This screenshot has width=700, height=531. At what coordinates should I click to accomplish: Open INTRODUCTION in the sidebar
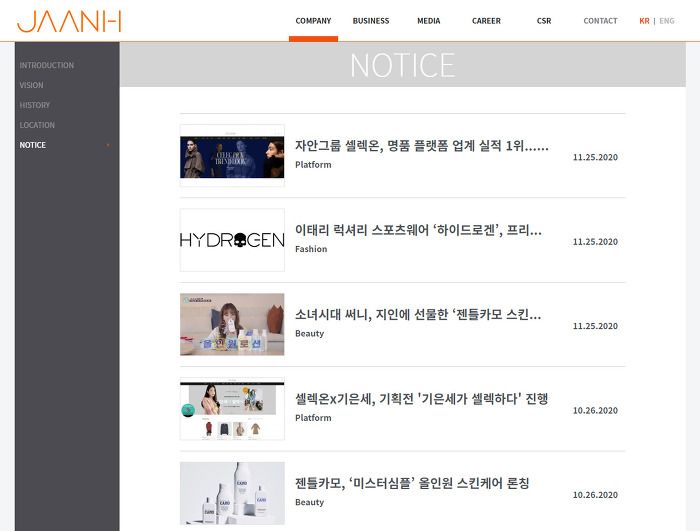click(47, 65)
